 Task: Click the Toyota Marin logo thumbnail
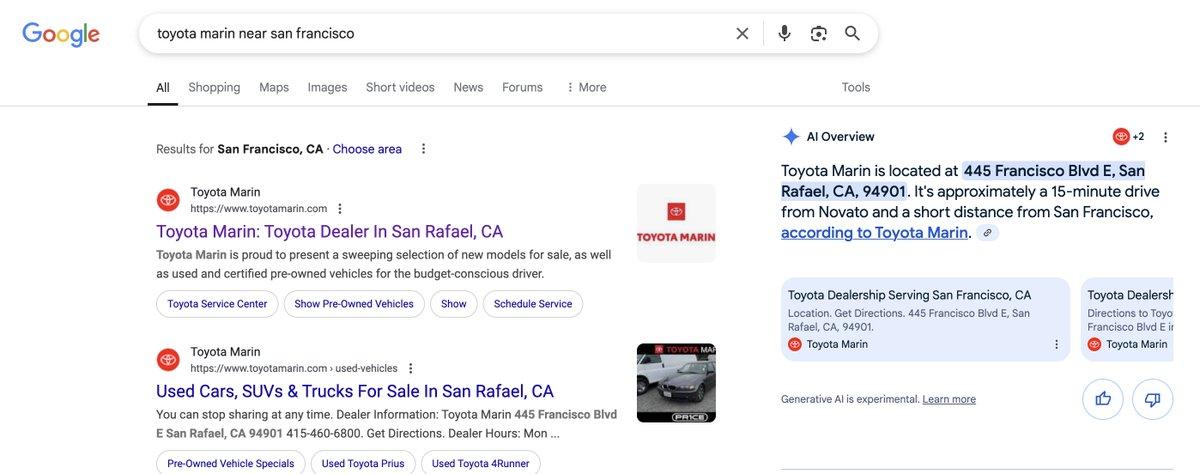click(x=676, y=223)
